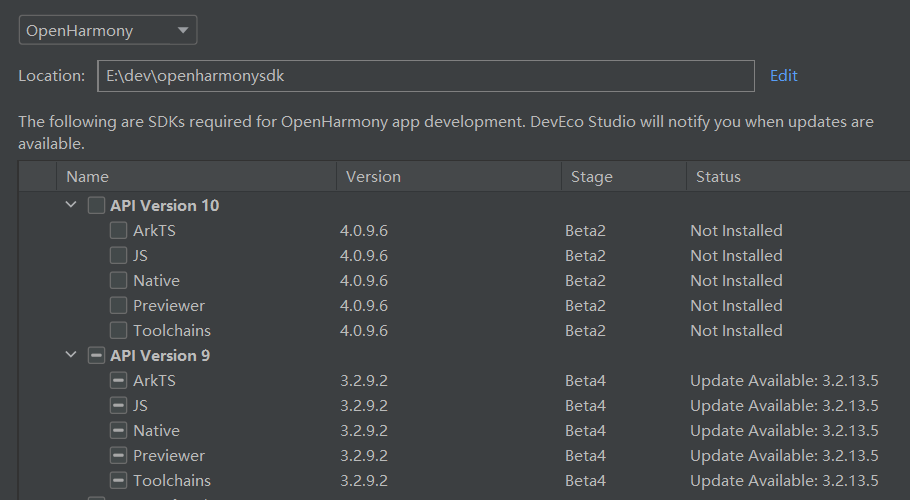Select the ArkTS label under API Version 10

(154, 230)
